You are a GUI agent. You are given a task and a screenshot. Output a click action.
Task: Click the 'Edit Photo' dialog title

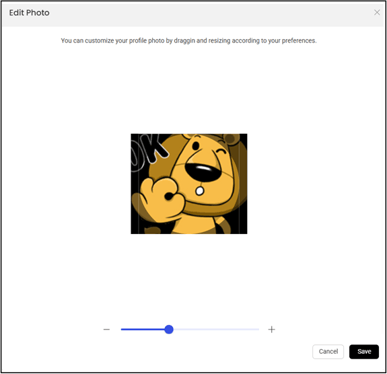[29, 13]
